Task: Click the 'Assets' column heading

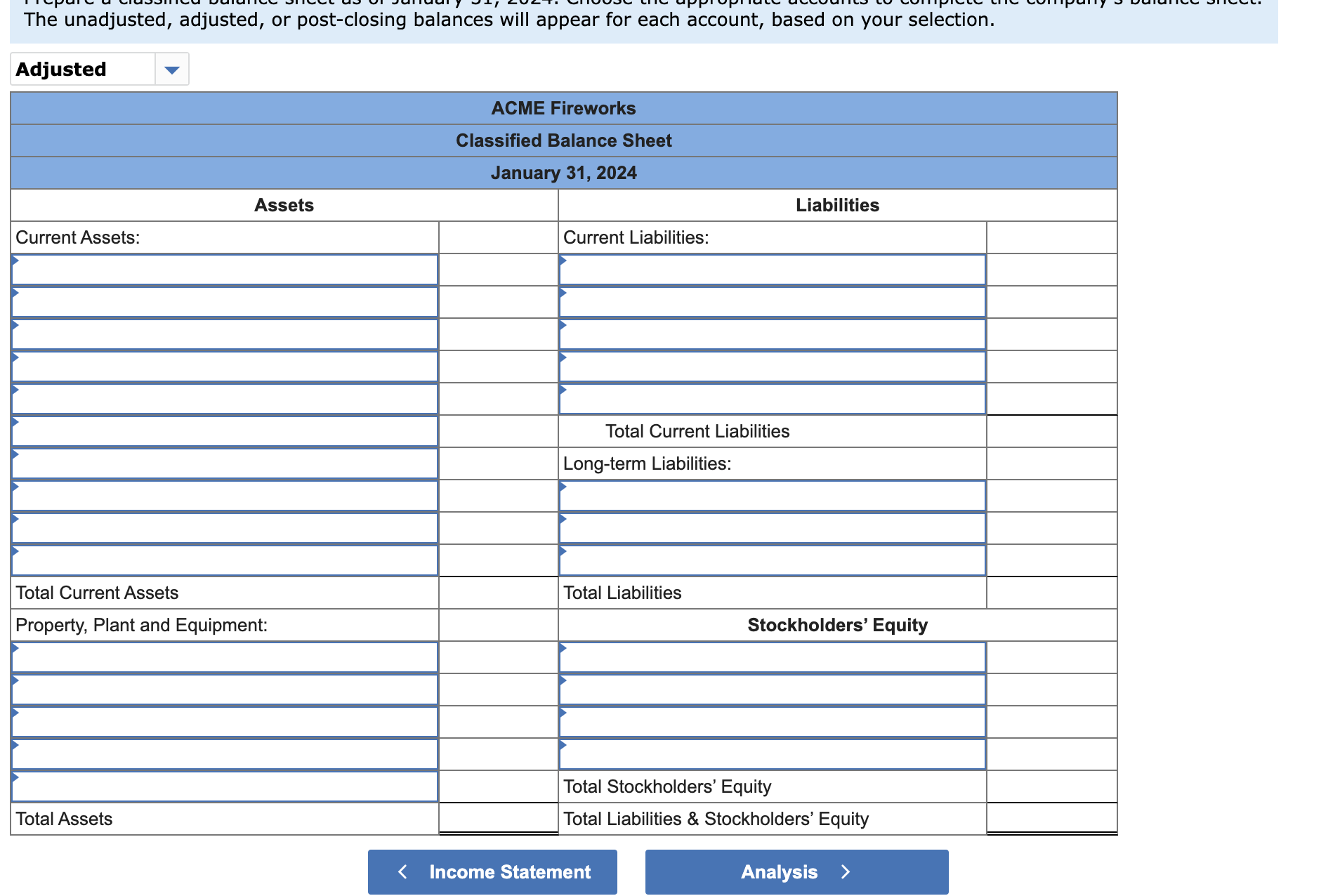Action: [x=284, y=205]
